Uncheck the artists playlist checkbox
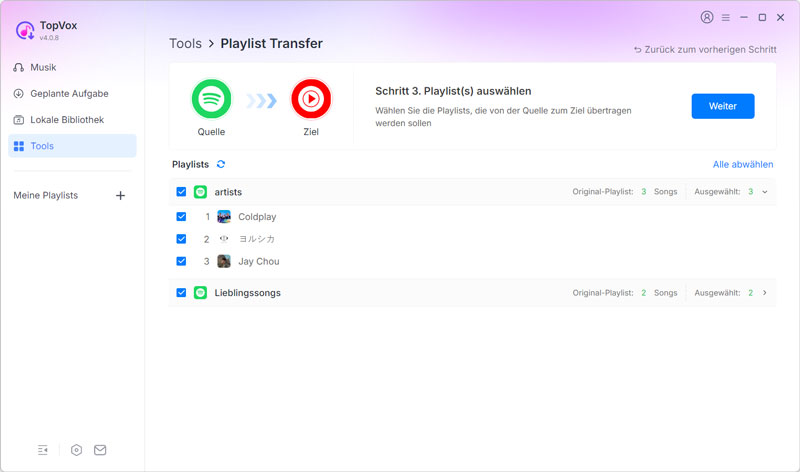This screenshot has height=472, width=800. 181,192
